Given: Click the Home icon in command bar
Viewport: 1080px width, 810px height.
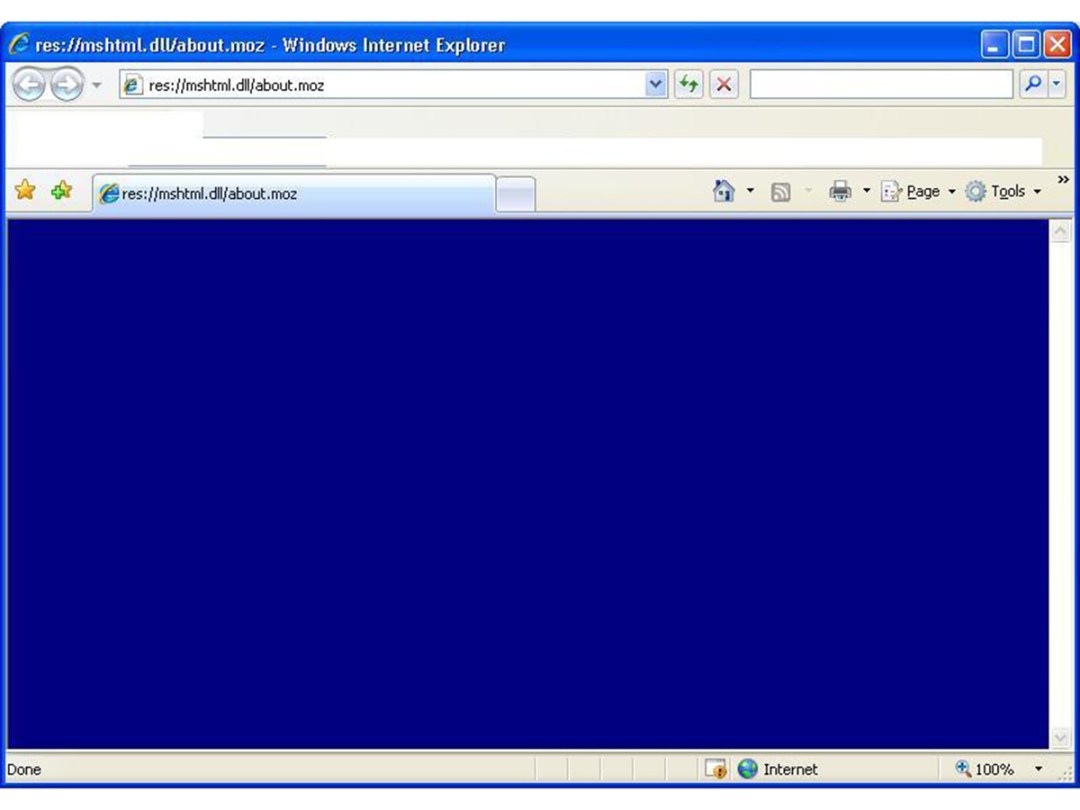Looking at the screenshot, I should [x=724, y=191].
